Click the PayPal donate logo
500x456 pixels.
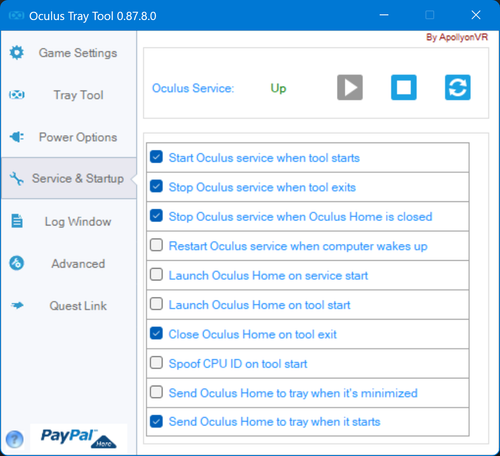(78, 439)
